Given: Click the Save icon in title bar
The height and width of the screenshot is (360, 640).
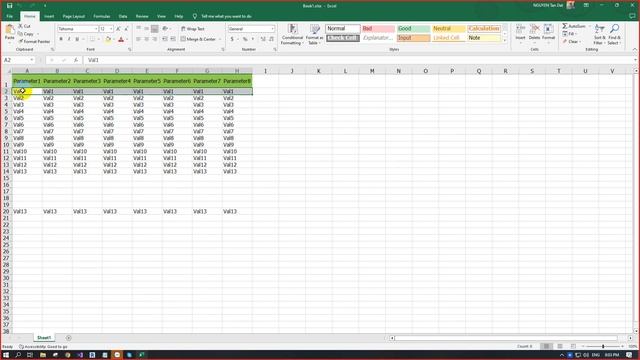Looking at the screenshot, I should (x=9, y=6).
